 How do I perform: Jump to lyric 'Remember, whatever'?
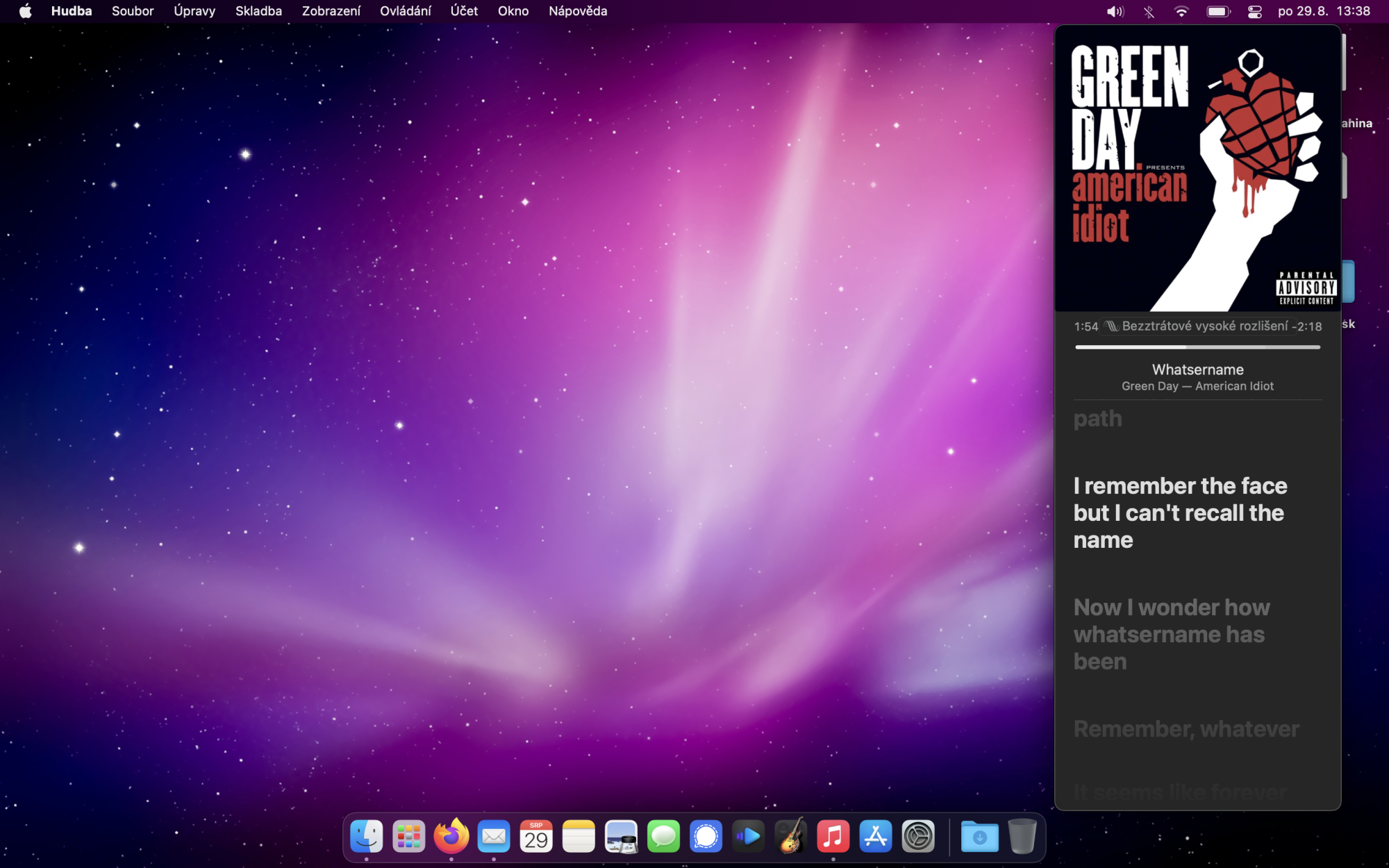[x=1186, y=729]
